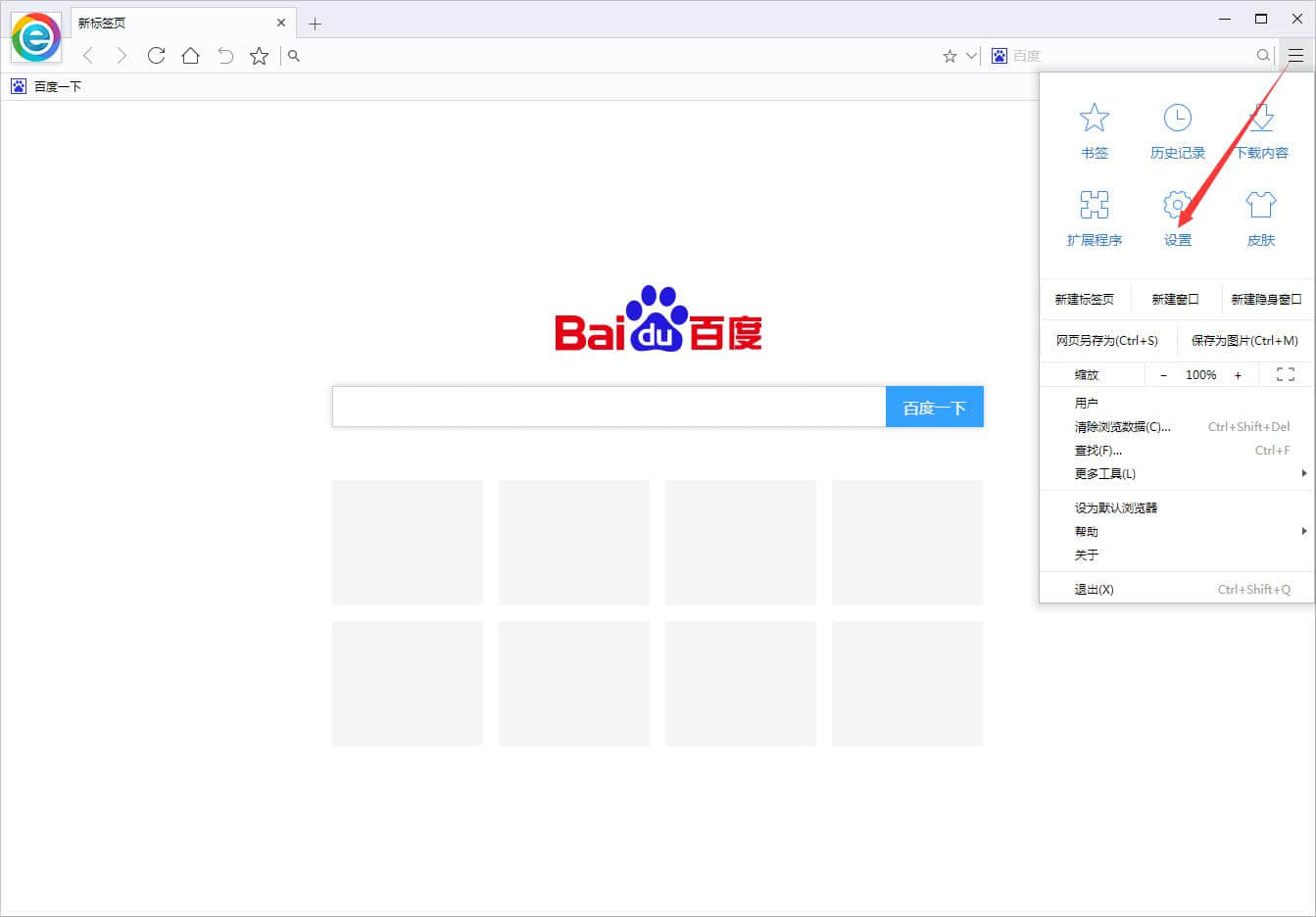Viewport: 1316px width, 917px height.
Task: Click the small star left of the search box
Action: [x=950, y=56]
